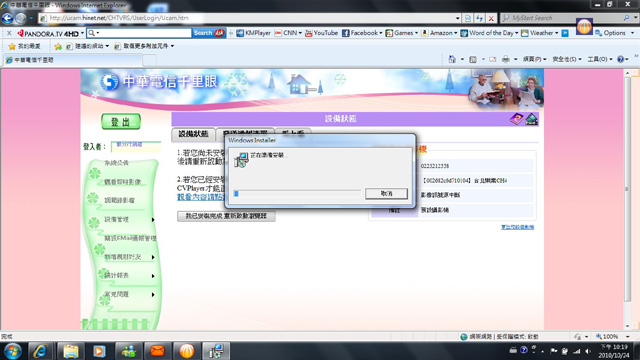Click the Feeds icon in the command bar
The height and width of the screenshot is (360, 640).
[x=473, y=59]
